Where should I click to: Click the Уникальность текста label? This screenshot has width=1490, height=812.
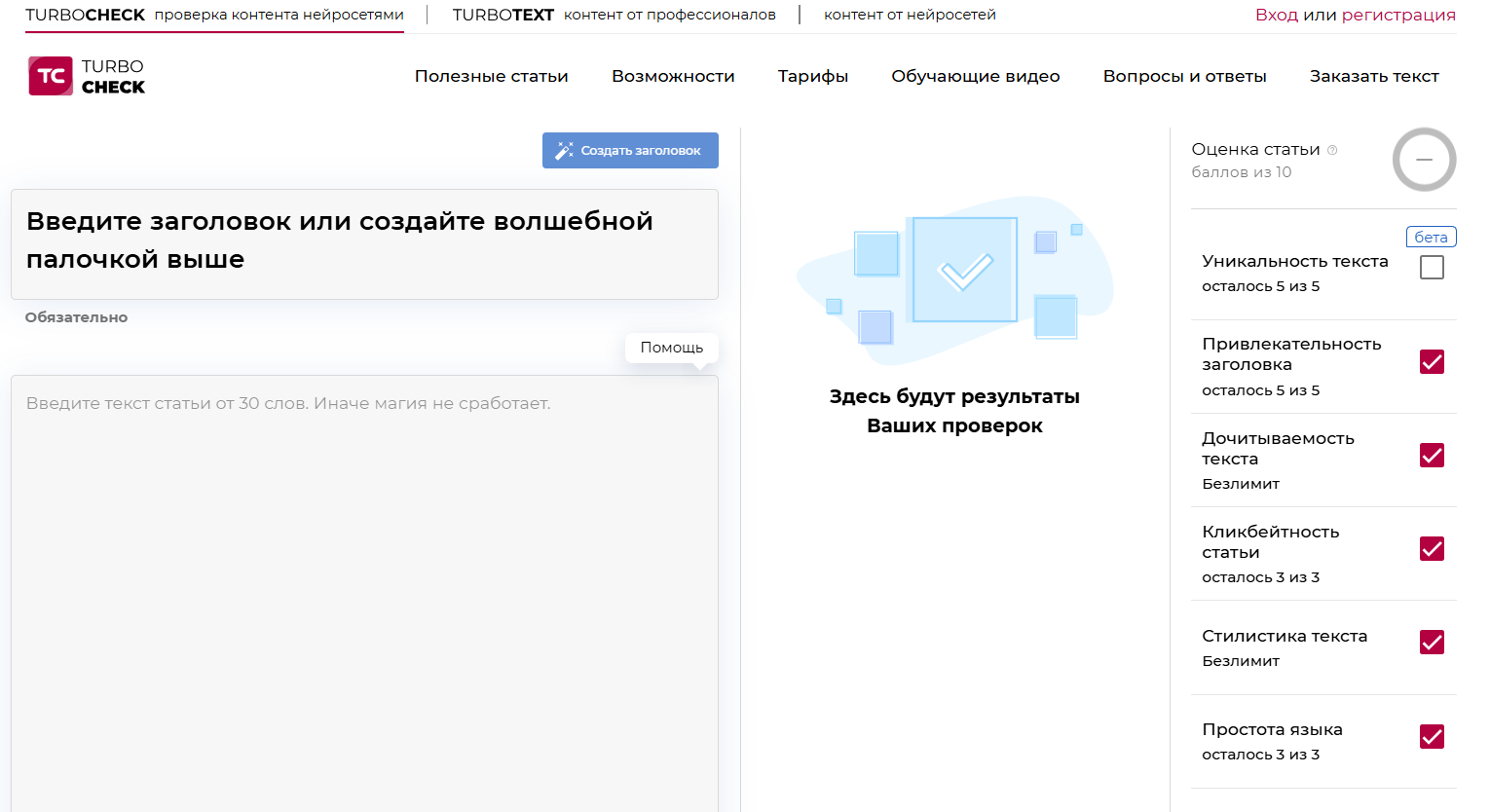(x=1294, y=261)
